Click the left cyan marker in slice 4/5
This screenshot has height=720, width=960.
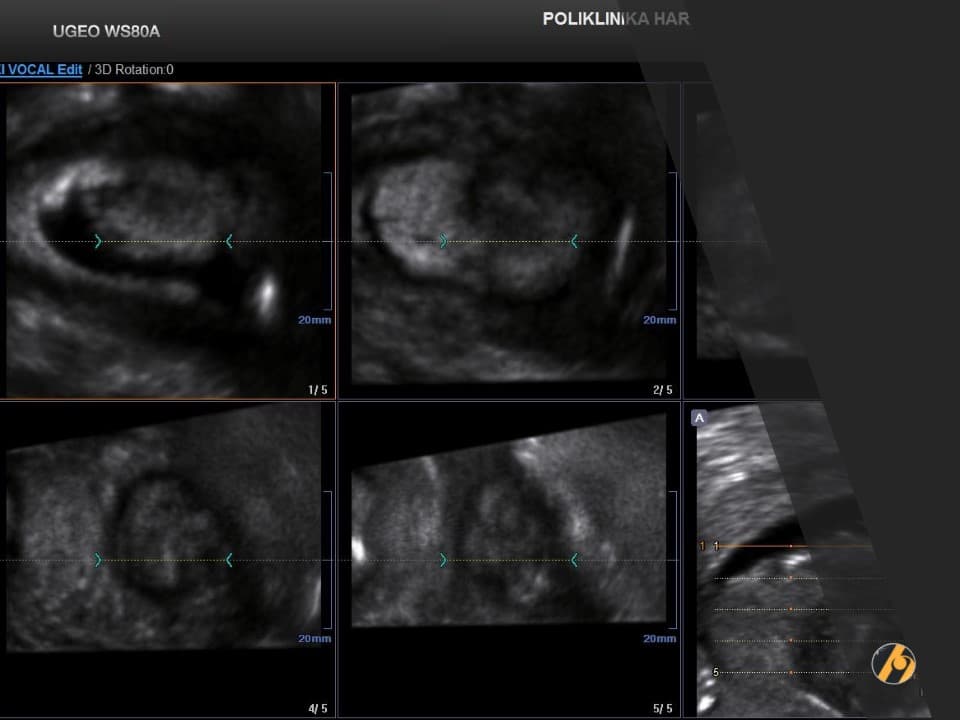(x=98, y=560)
